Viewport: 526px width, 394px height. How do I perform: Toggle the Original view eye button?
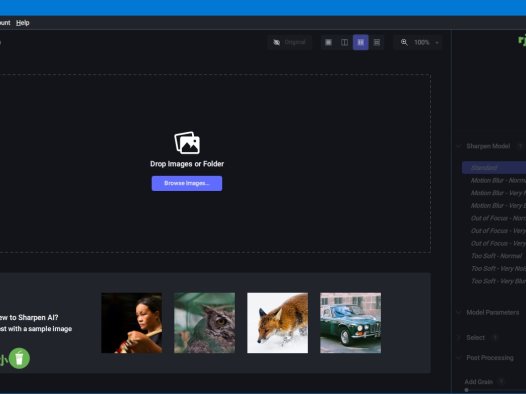pyautogui.click(x=289, y=42)
